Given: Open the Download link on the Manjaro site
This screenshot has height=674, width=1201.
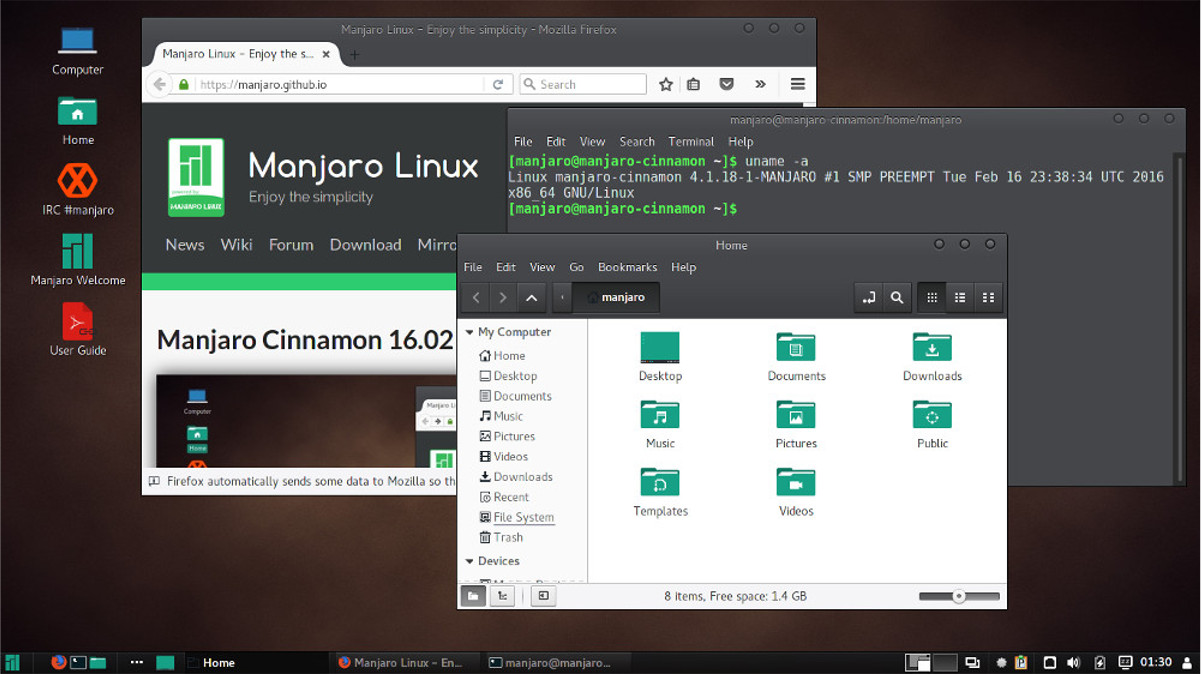Looking at the screenshot, I should [365, 244].
